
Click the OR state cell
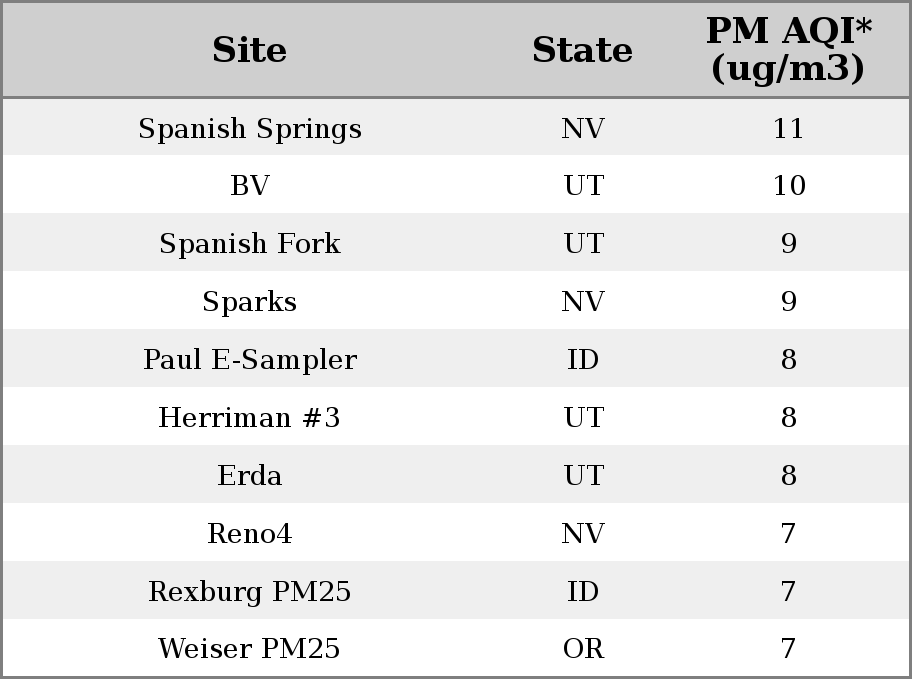[x=583, y=649]
